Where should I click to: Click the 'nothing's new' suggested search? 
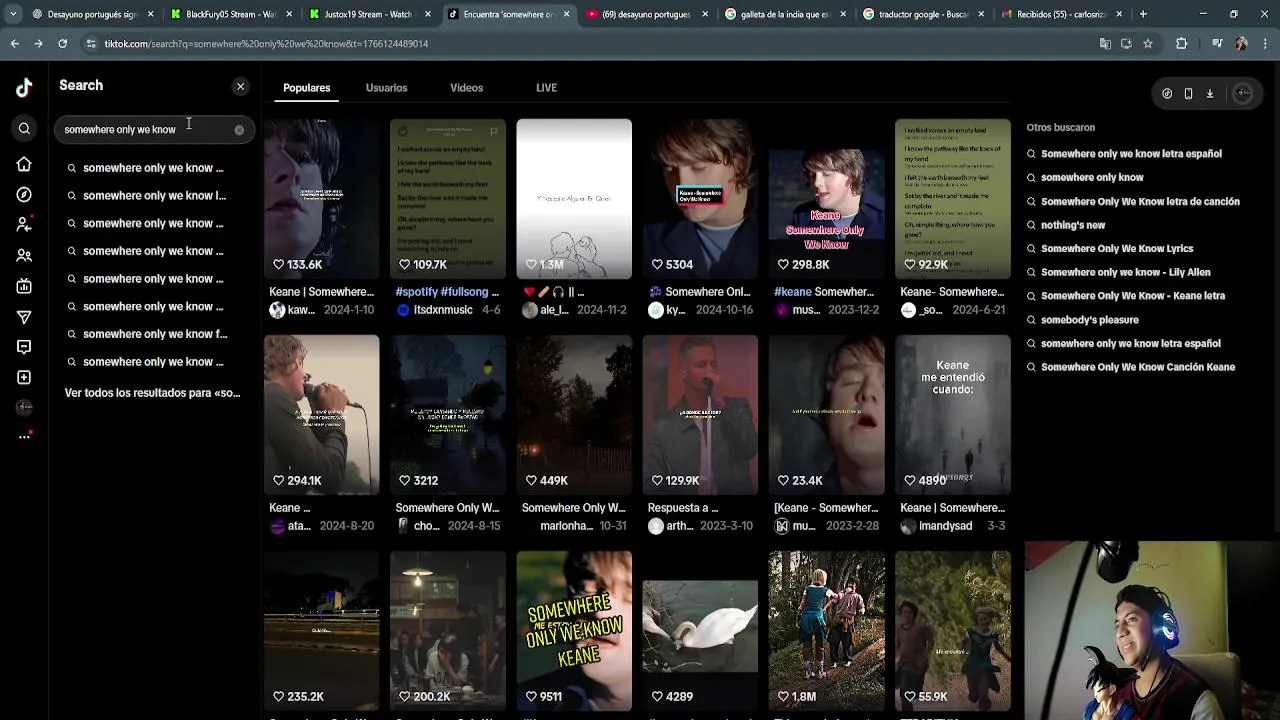(x=1073, y=225)
